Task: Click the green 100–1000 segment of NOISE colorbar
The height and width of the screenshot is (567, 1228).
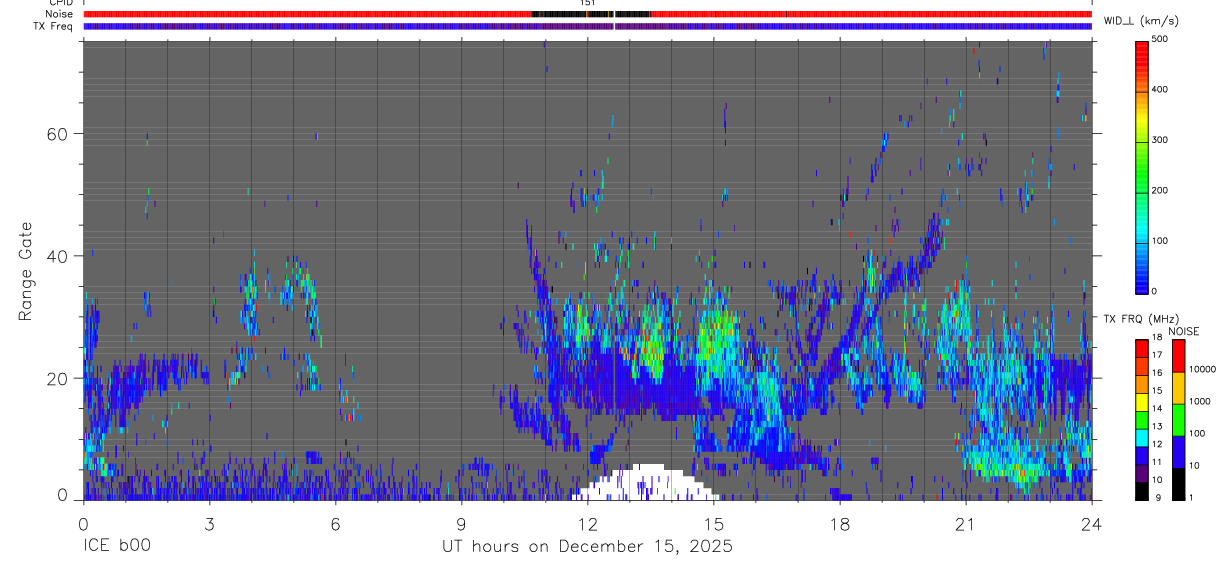Action: click(x=1179, y=419)
